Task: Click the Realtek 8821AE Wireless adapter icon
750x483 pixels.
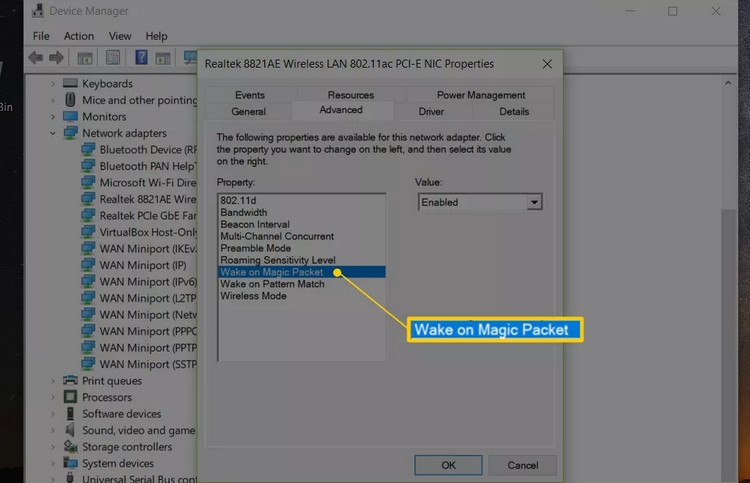Action: (88, 199)
